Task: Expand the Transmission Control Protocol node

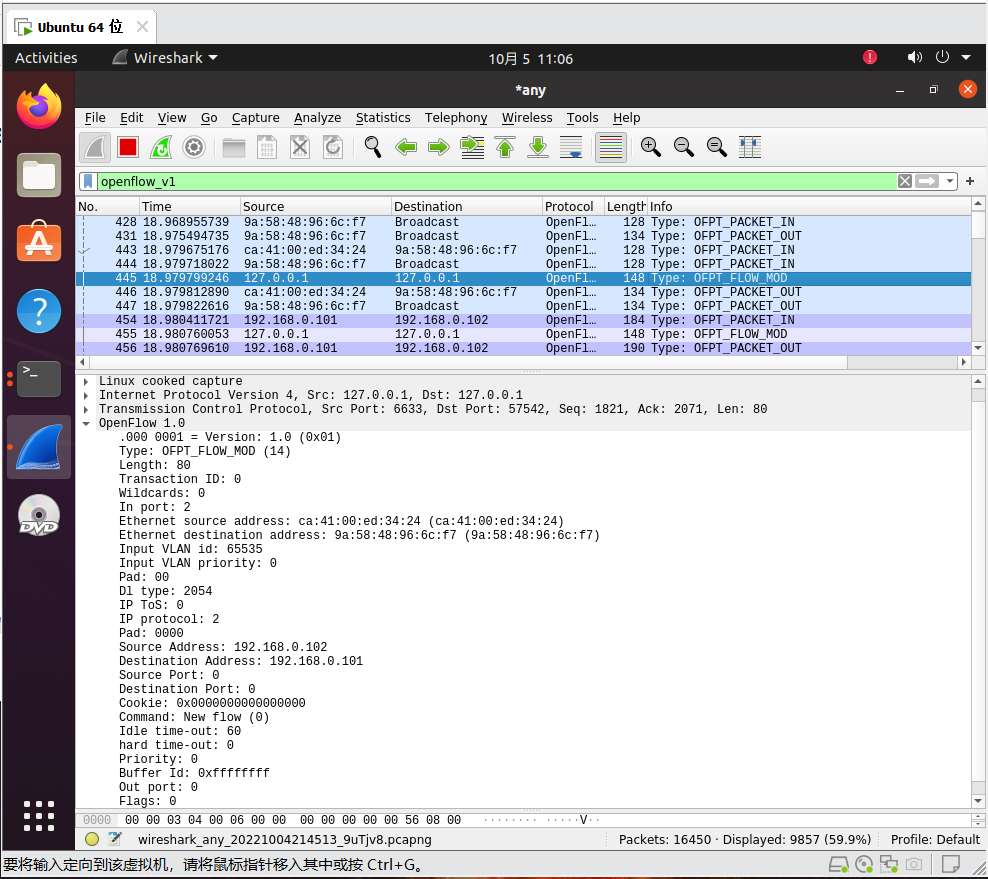Action: coord(86,409)
